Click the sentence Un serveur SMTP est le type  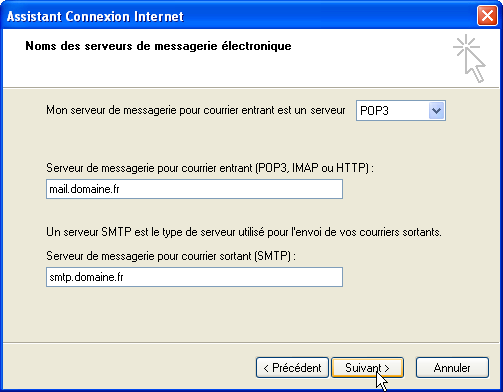tap(244, 232)
